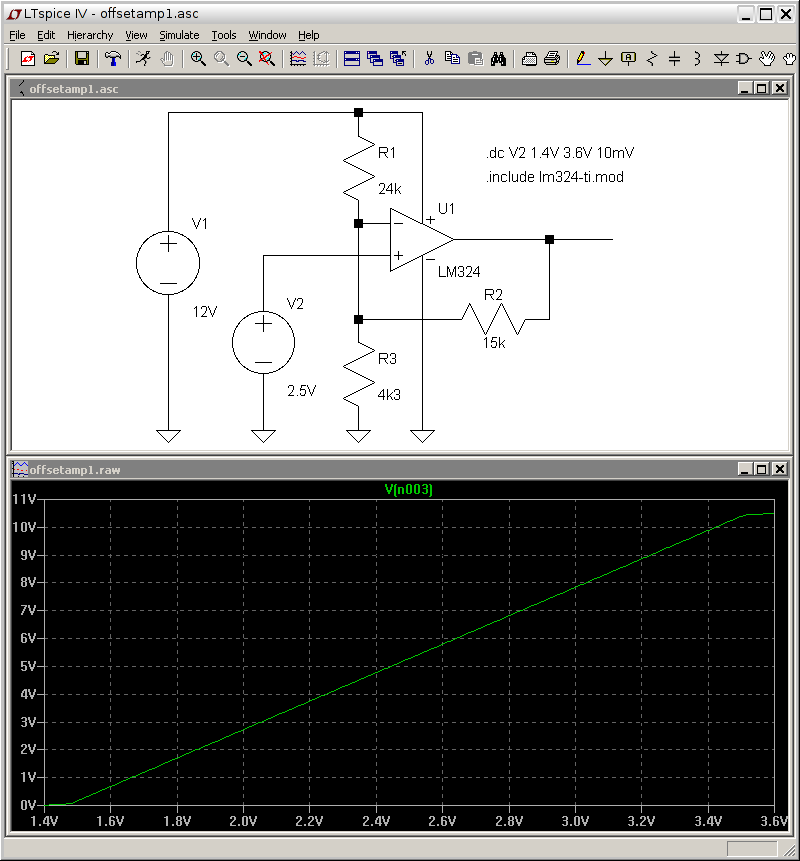Create a new schematic
Screen dimensions: 800x861
pos(27,58)
